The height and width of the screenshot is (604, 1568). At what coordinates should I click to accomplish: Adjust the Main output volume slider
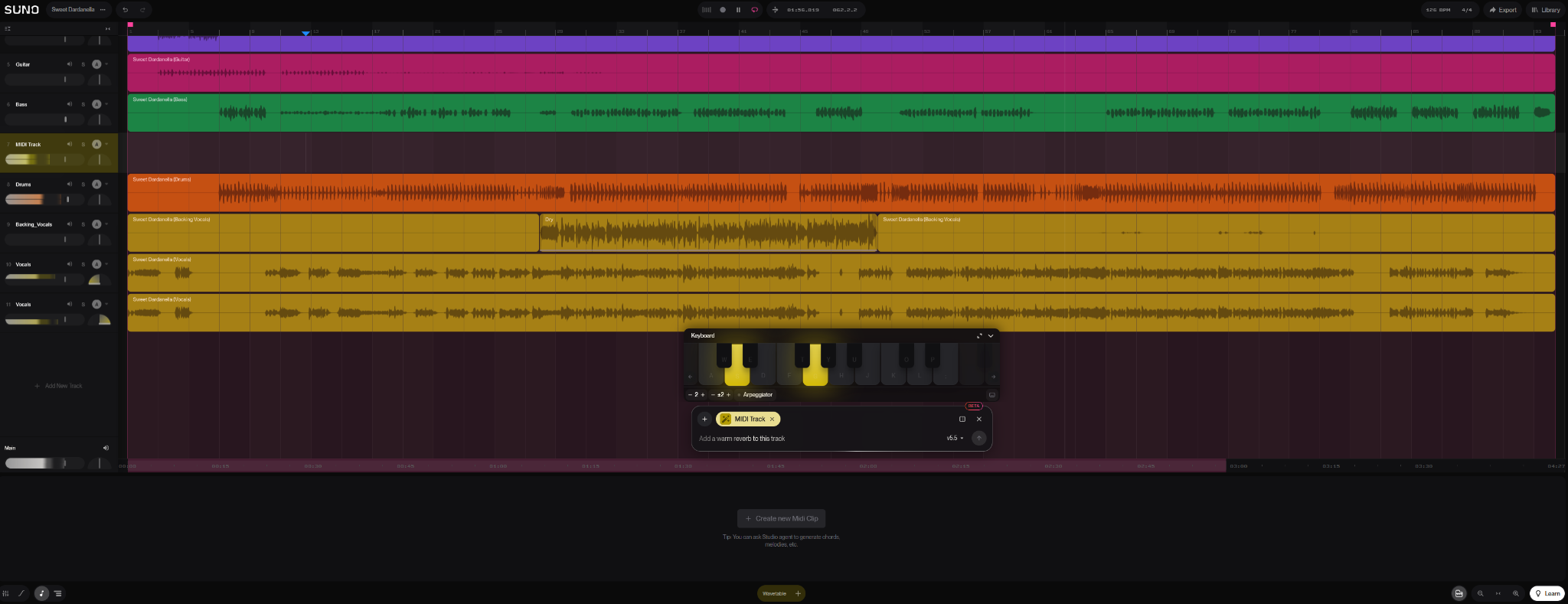coord(44,463)
